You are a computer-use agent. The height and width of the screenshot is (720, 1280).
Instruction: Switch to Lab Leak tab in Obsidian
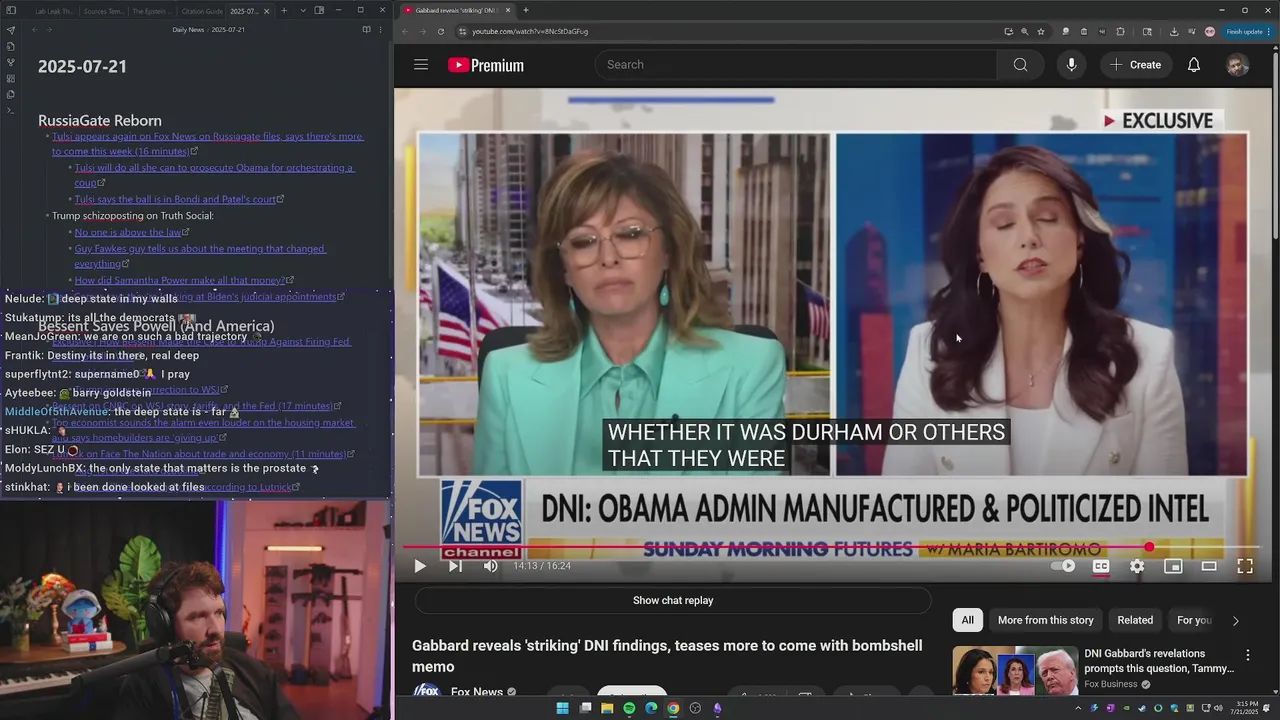click(54, 11)
